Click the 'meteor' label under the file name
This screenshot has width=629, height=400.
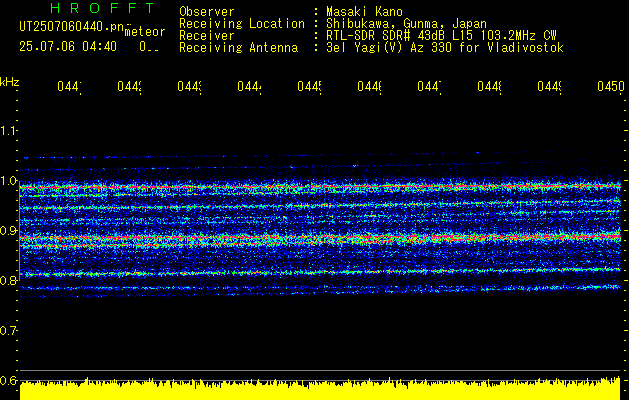[x=145, y=32]
